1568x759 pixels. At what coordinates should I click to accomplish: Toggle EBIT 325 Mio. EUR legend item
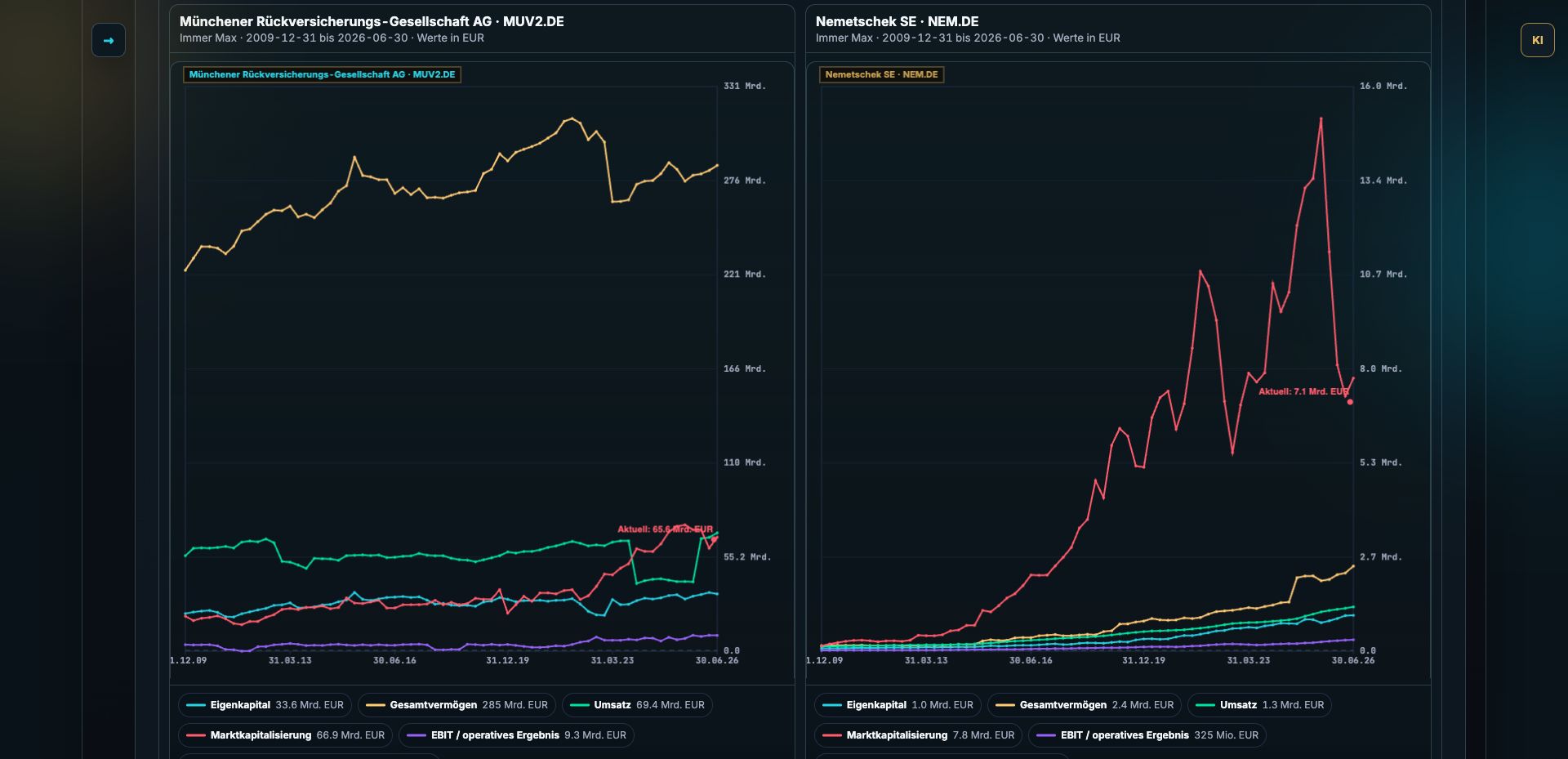tap(1147, 735)
